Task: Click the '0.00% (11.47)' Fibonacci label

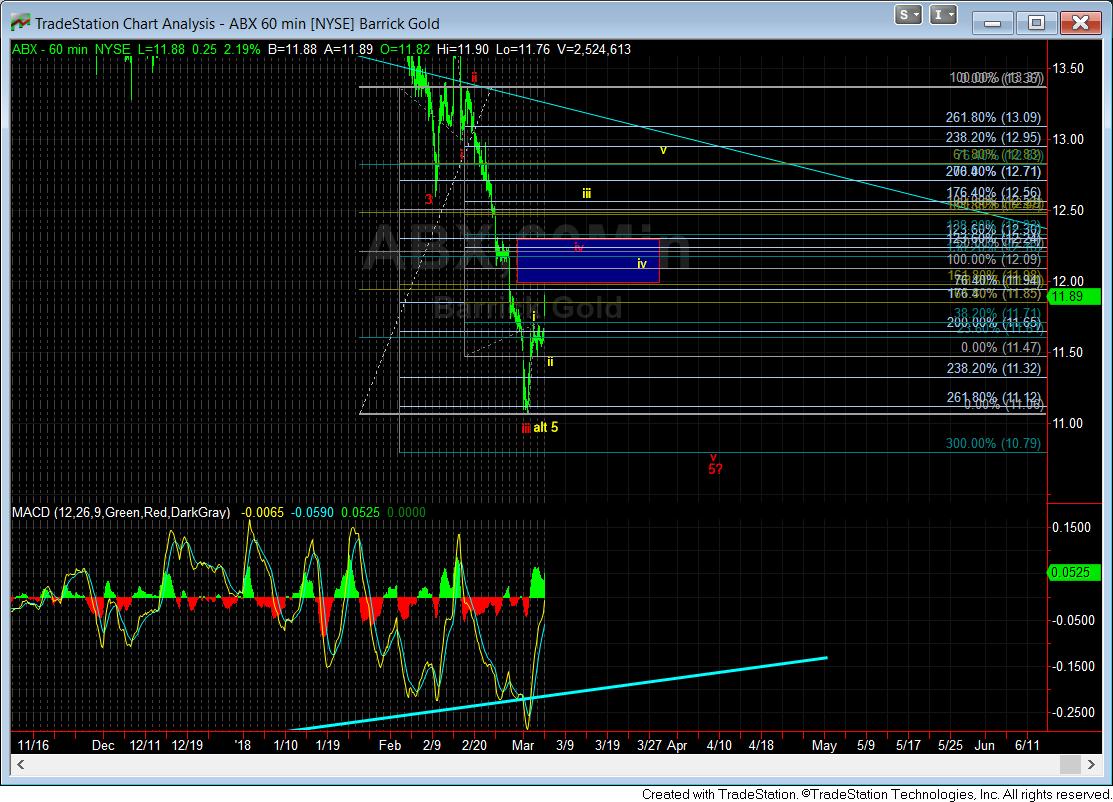Action: coord(1001,348)
